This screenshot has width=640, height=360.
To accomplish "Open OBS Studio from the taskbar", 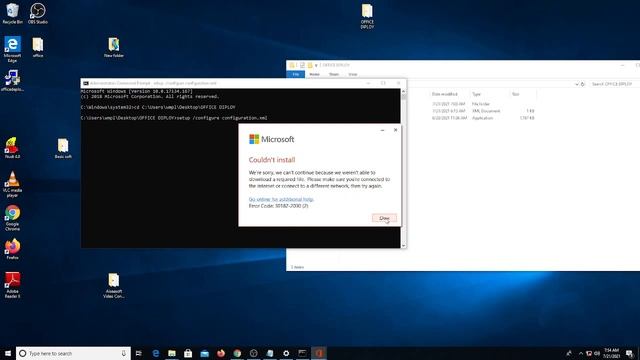I will (253, 353).
